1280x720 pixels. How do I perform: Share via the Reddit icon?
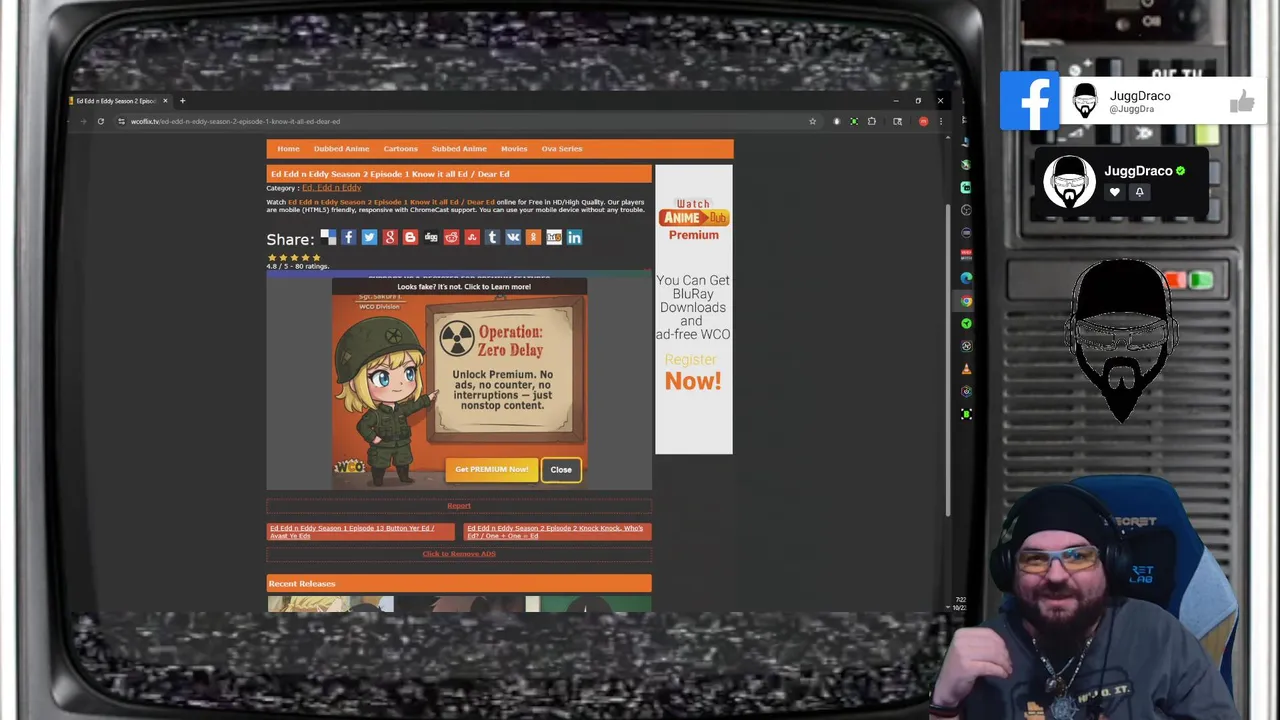(x=451, y=237)
